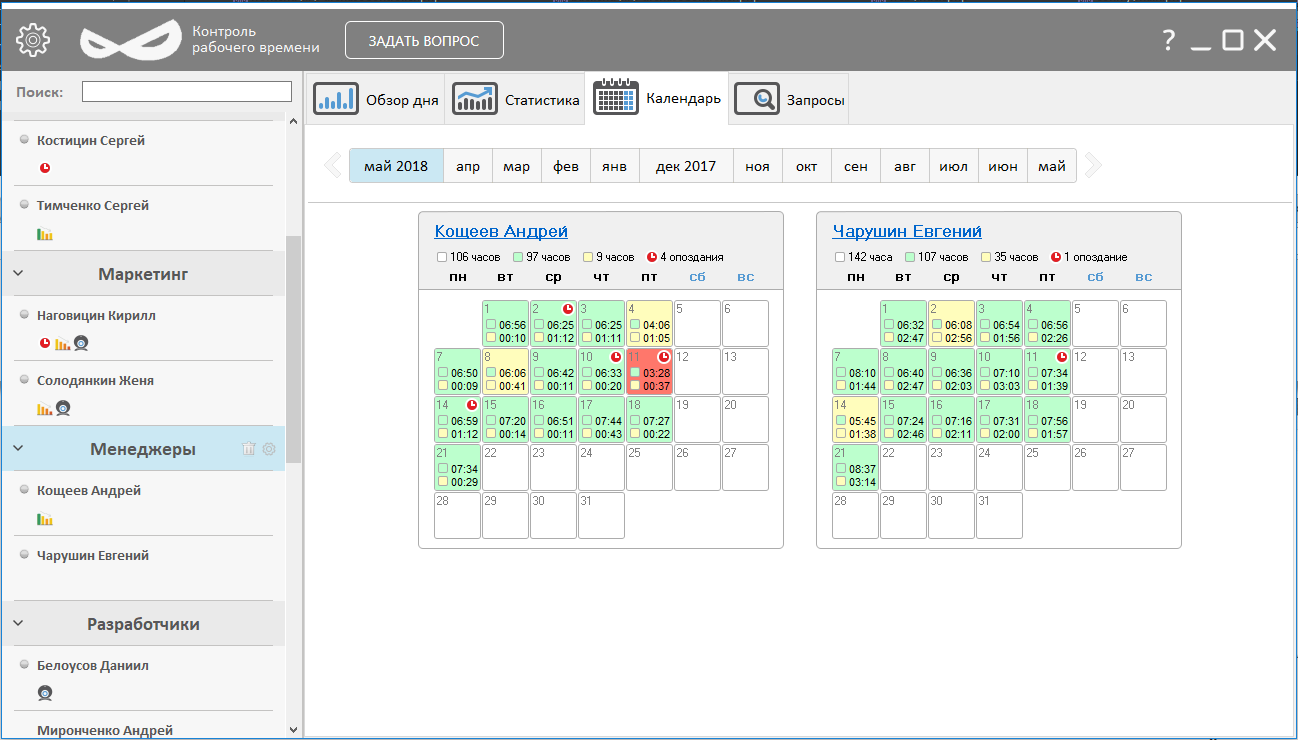Click green '97 часов' legend swatch

click(519, 257)
